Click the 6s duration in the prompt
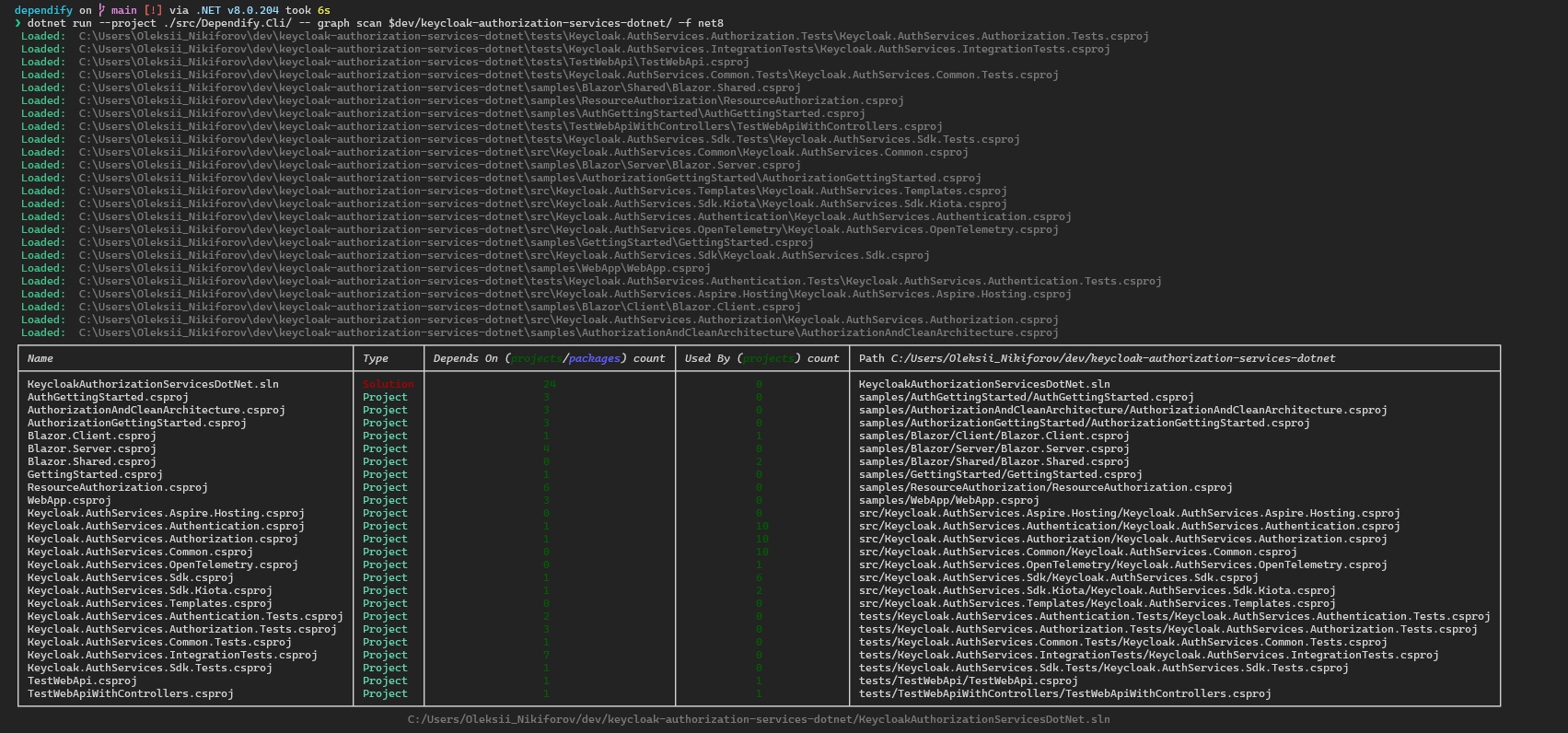 [324, 10]
